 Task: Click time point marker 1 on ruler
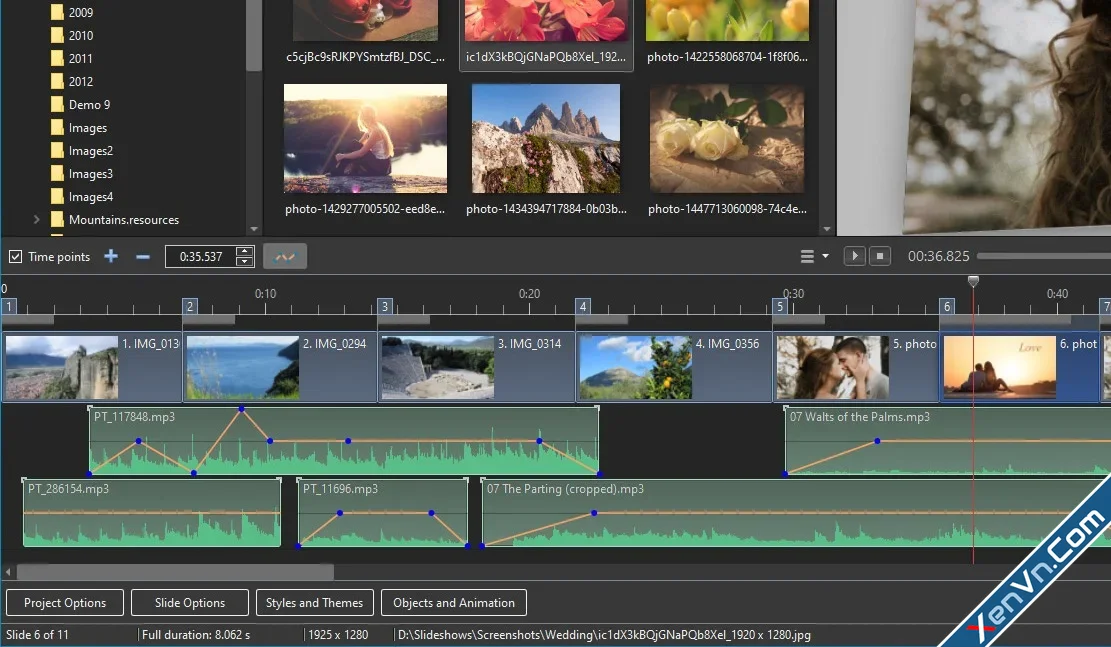[x=9, y=306]
